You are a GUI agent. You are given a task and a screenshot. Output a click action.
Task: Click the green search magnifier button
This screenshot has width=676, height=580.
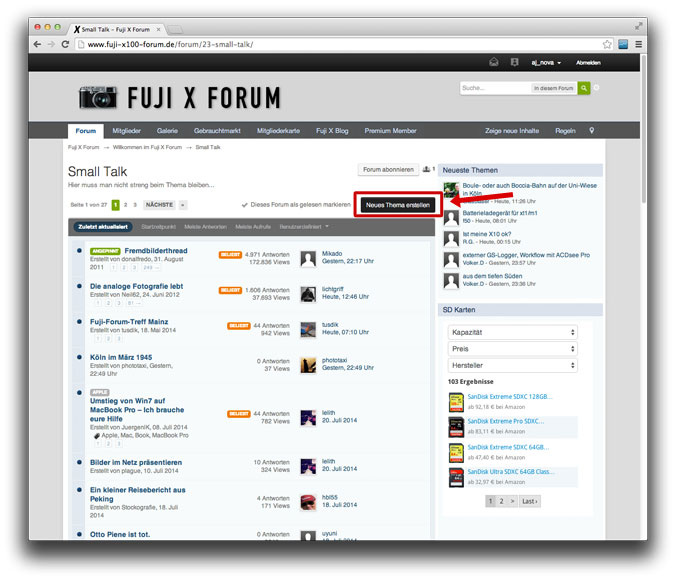coord(585,88)
